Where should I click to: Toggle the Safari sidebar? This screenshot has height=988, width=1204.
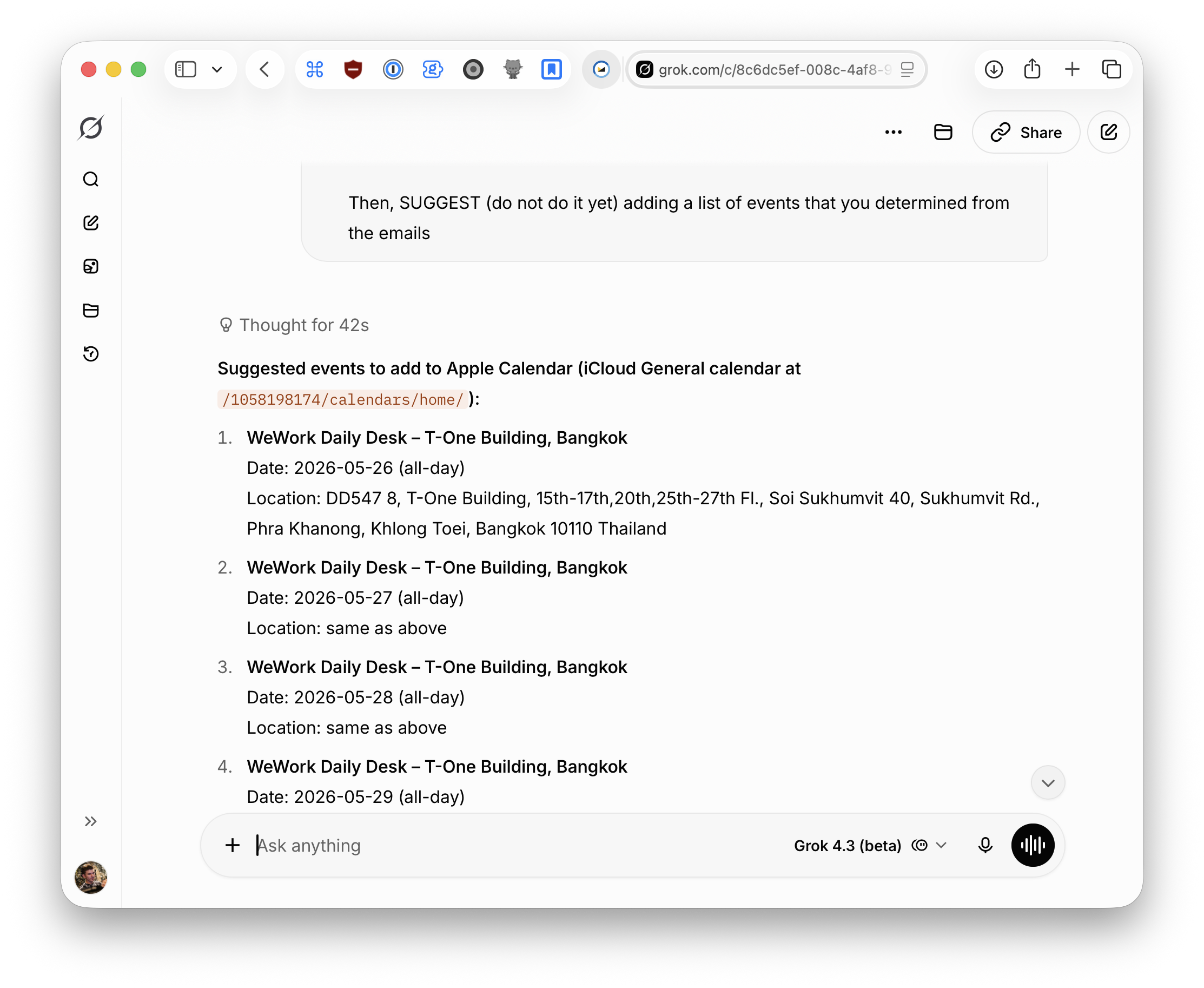coord(186,69)
